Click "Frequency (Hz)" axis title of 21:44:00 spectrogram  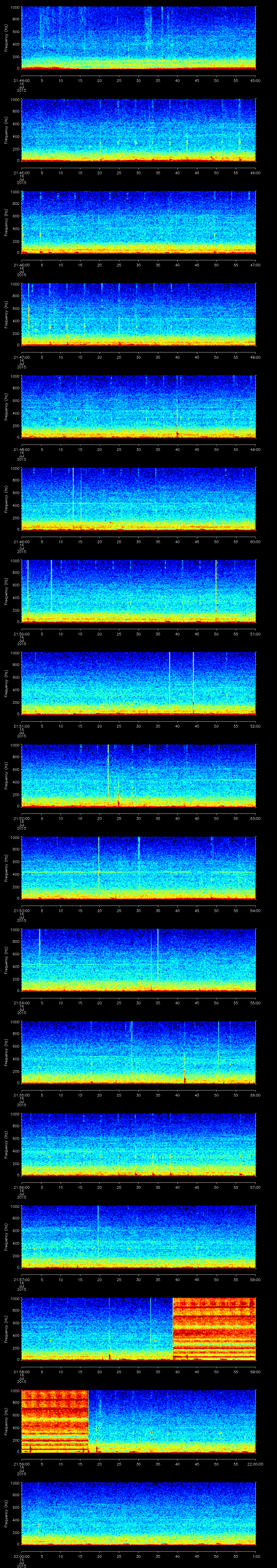(x=6, y=38)
